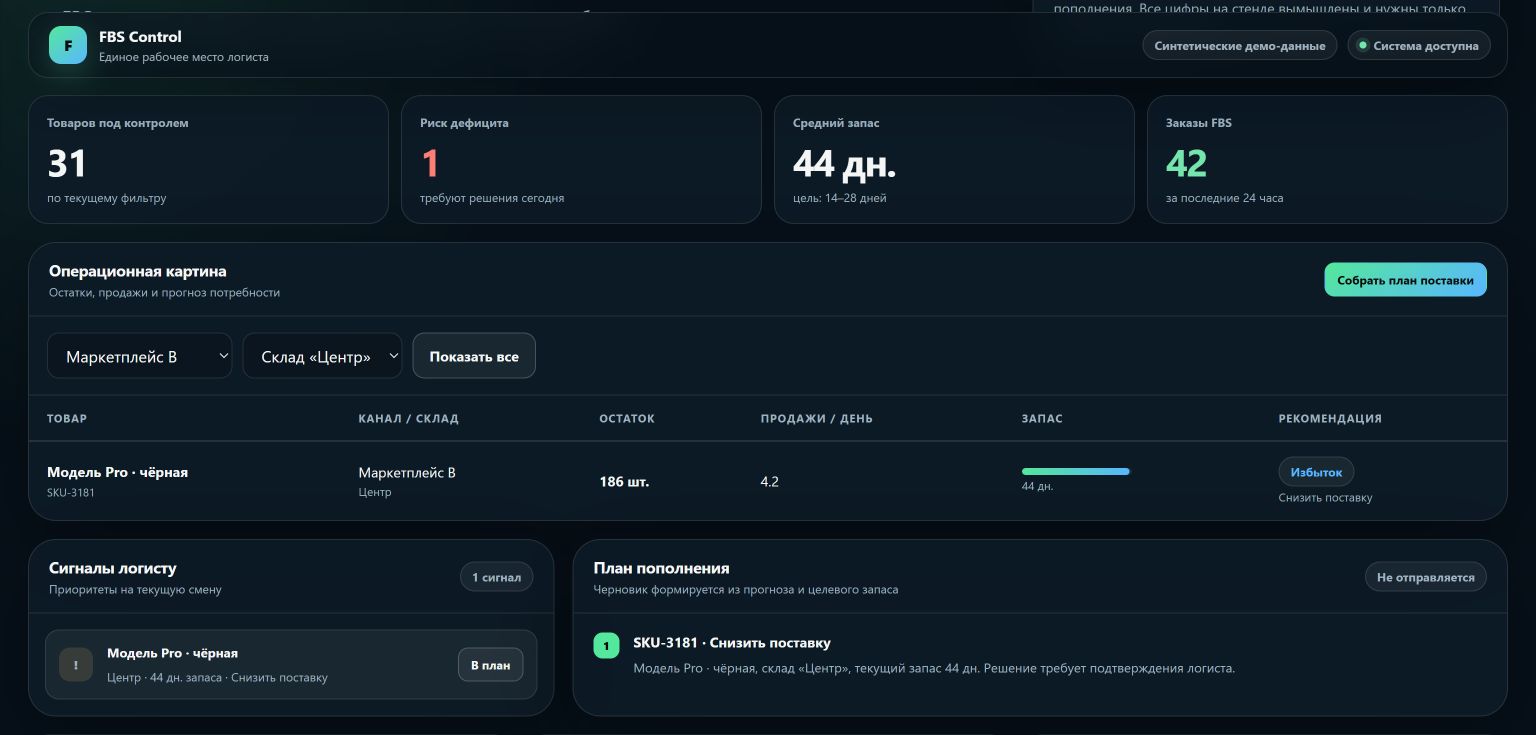Click the ТОВАР column header

click(x=67, y=418)
